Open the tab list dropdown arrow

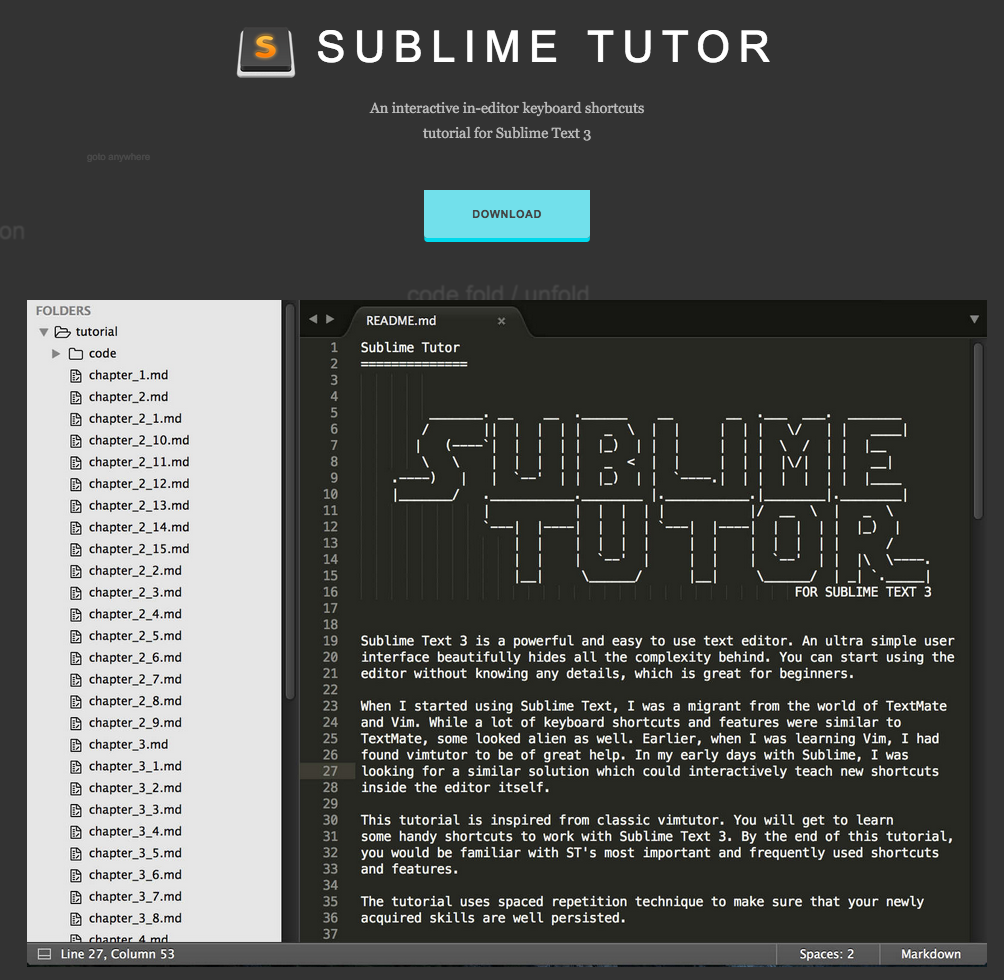click(974, 319)
